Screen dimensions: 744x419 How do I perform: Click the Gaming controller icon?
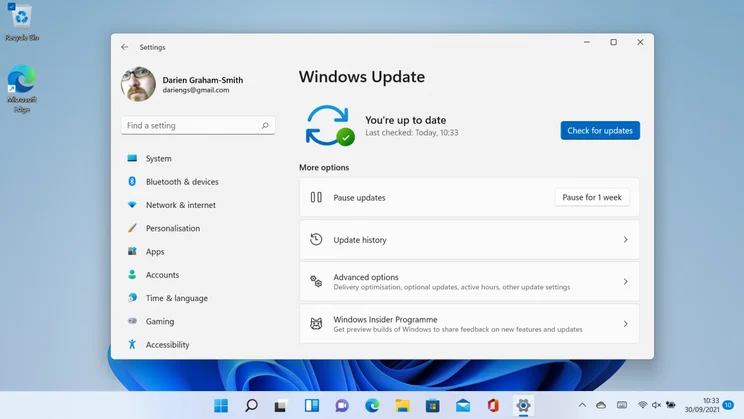(132, 321)
